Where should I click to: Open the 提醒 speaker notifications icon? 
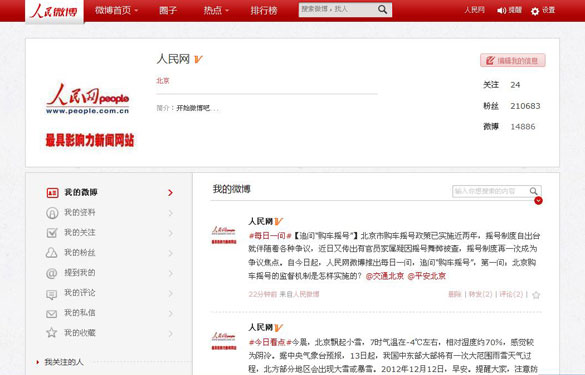tap(501, 11)
